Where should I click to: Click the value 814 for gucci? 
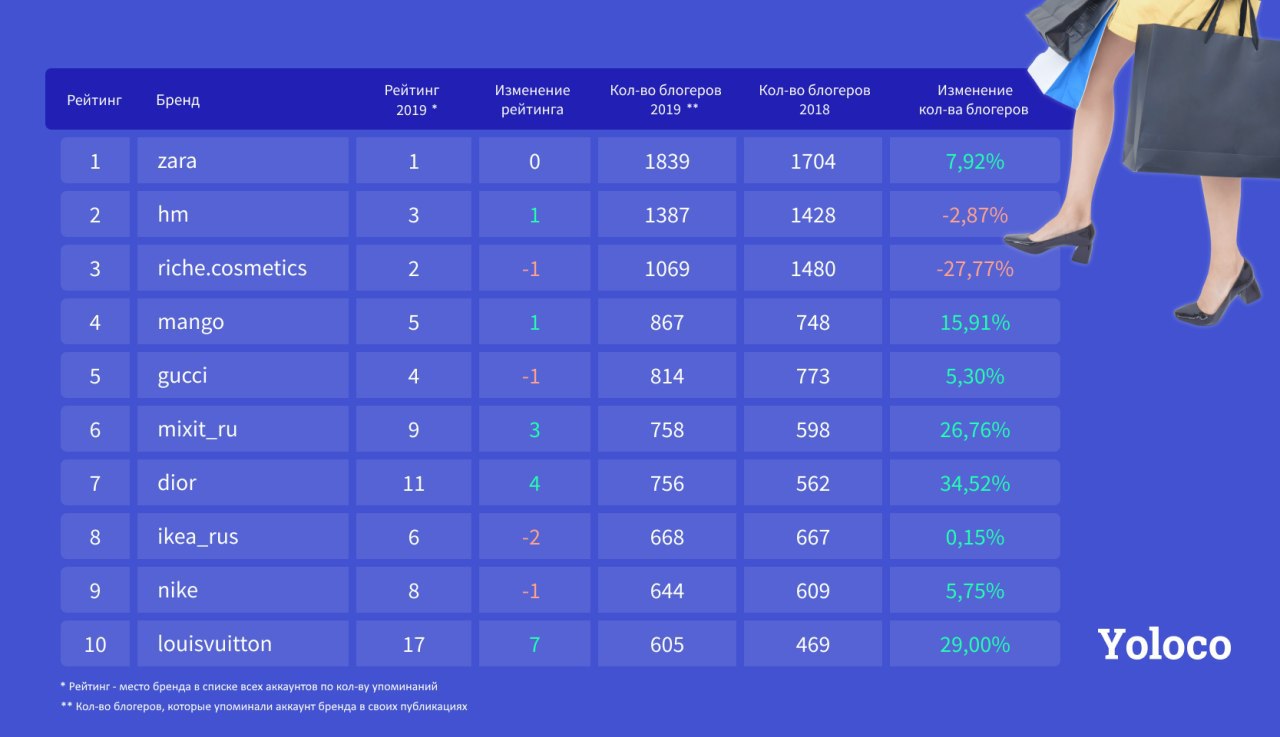pos(667,375)
